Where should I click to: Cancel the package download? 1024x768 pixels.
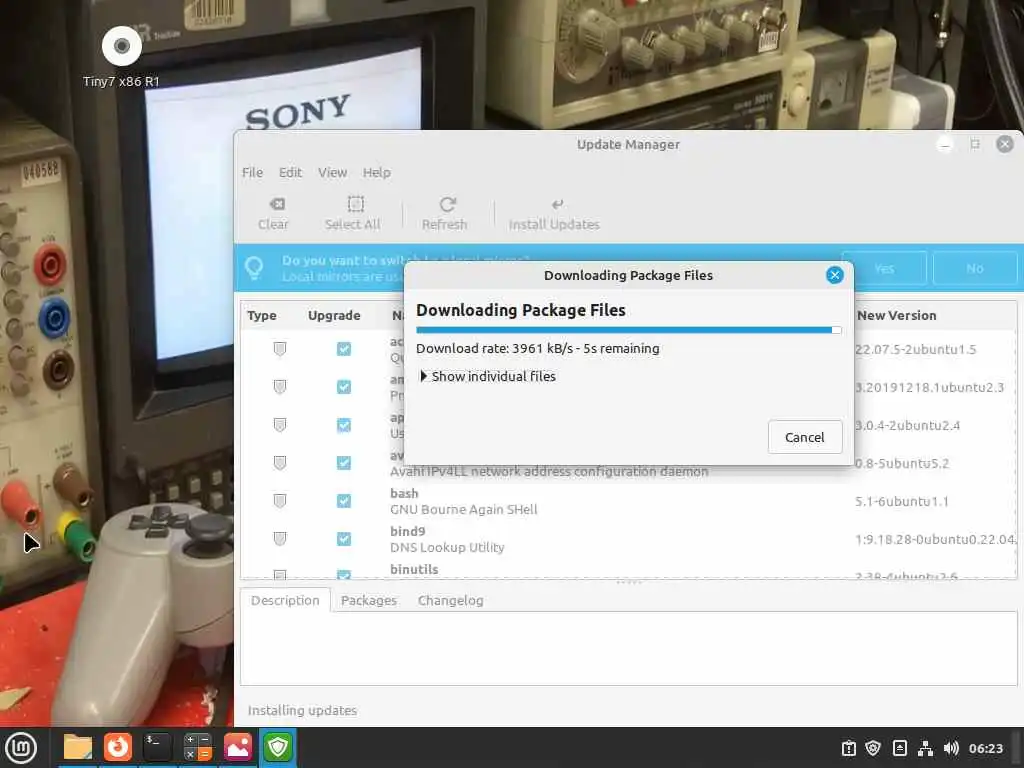click(805, 437)
